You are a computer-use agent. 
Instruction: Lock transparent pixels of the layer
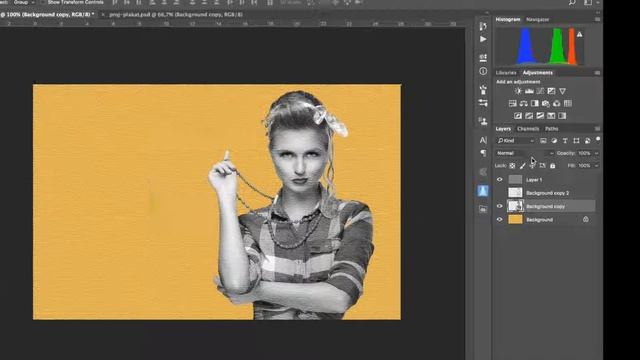click(512, 166)
